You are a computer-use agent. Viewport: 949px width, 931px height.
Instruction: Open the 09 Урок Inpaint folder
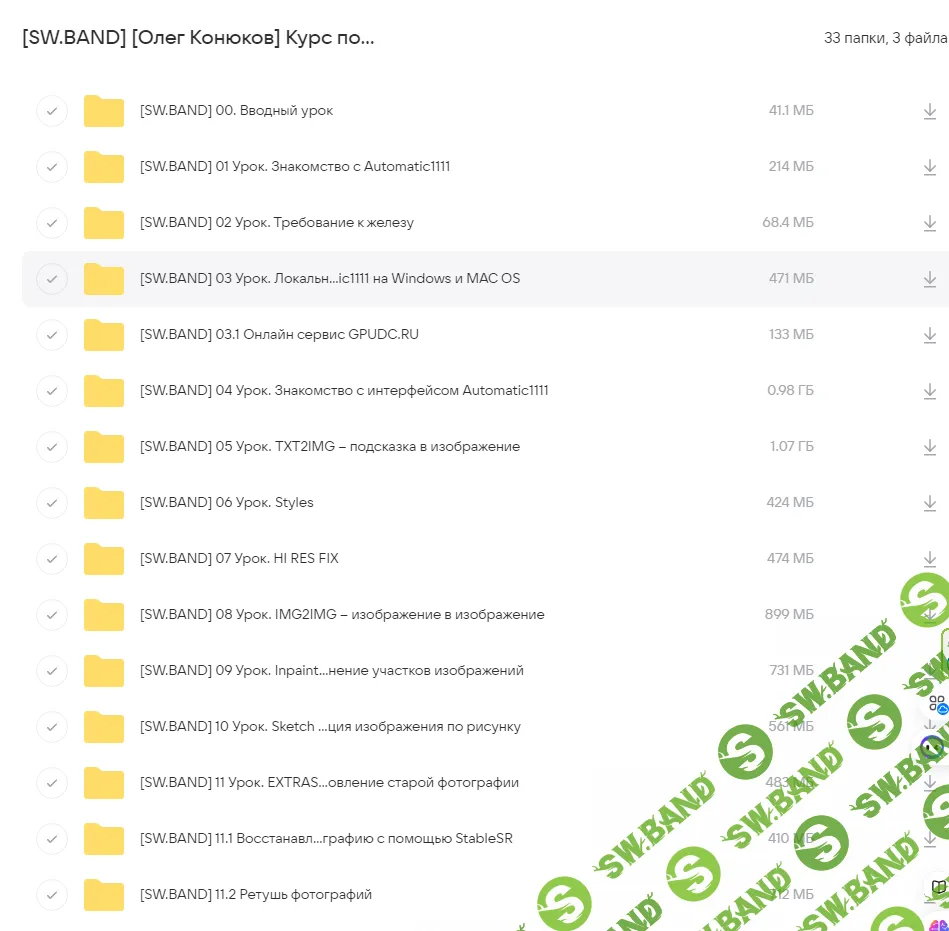coord(331,670)
